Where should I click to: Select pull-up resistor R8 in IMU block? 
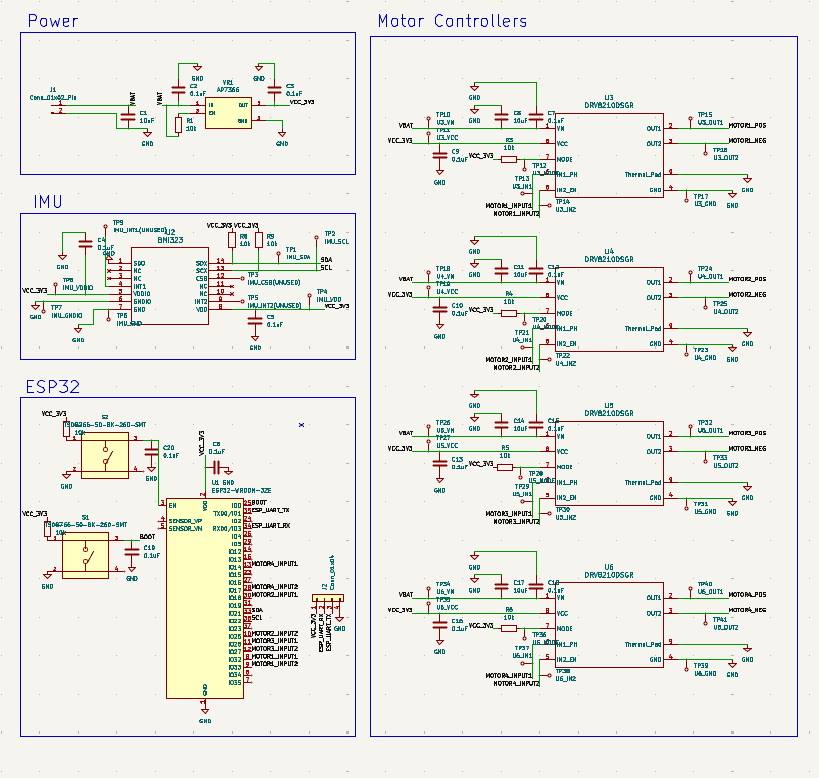(232, 240)
